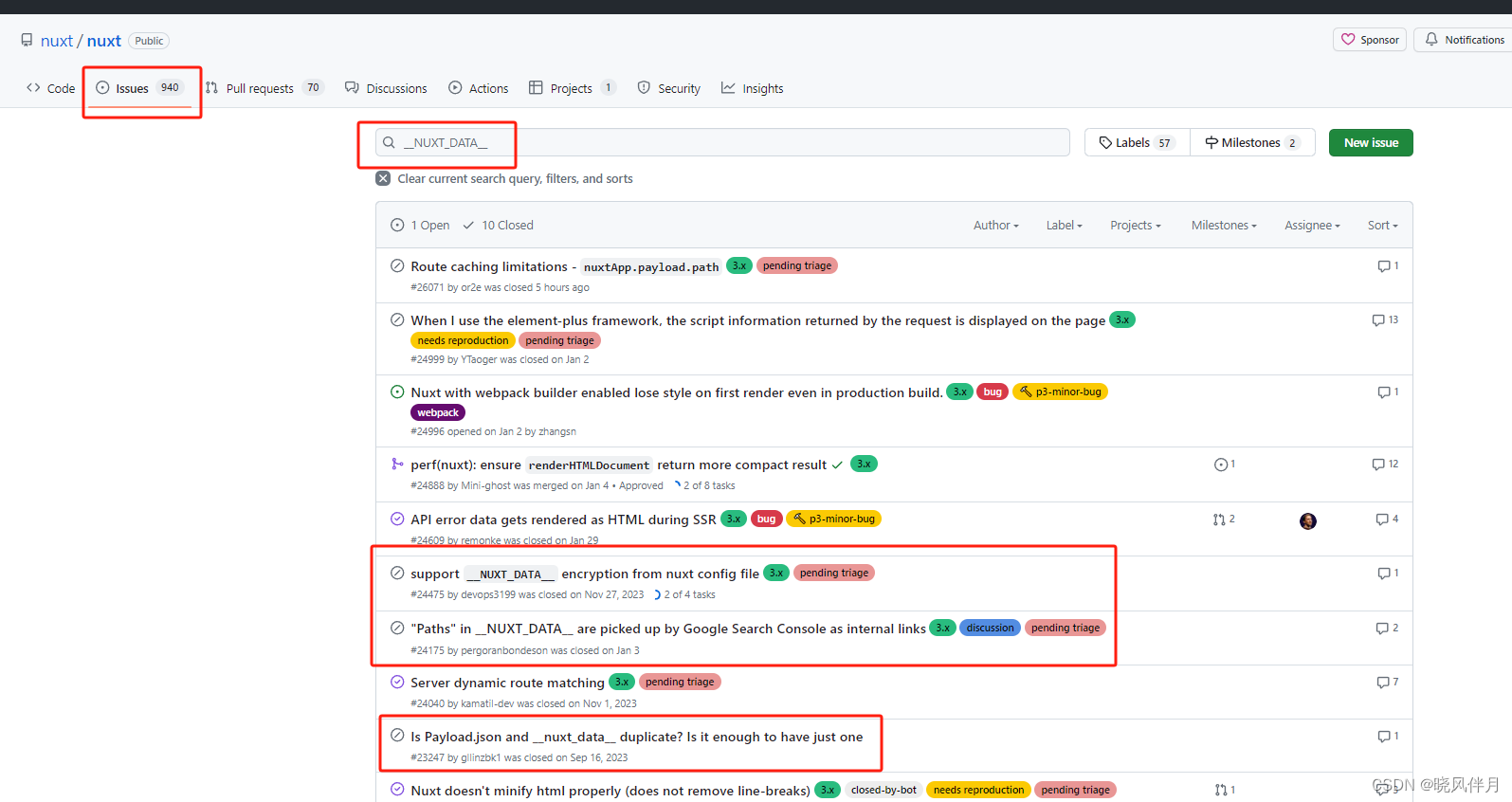Image resolution: width=1512 pixels, height=802 pixels.
Task: Open linked pull requests icon on API error issue
Action: pos(1224,519)
